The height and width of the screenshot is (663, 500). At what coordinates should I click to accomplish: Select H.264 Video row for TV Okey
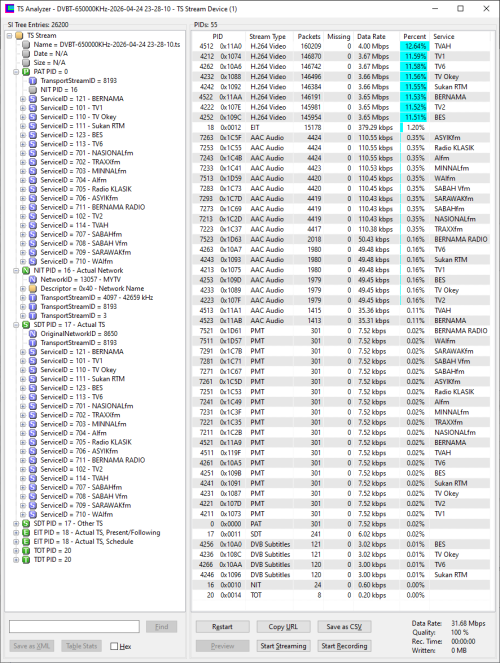coord(341,77)
